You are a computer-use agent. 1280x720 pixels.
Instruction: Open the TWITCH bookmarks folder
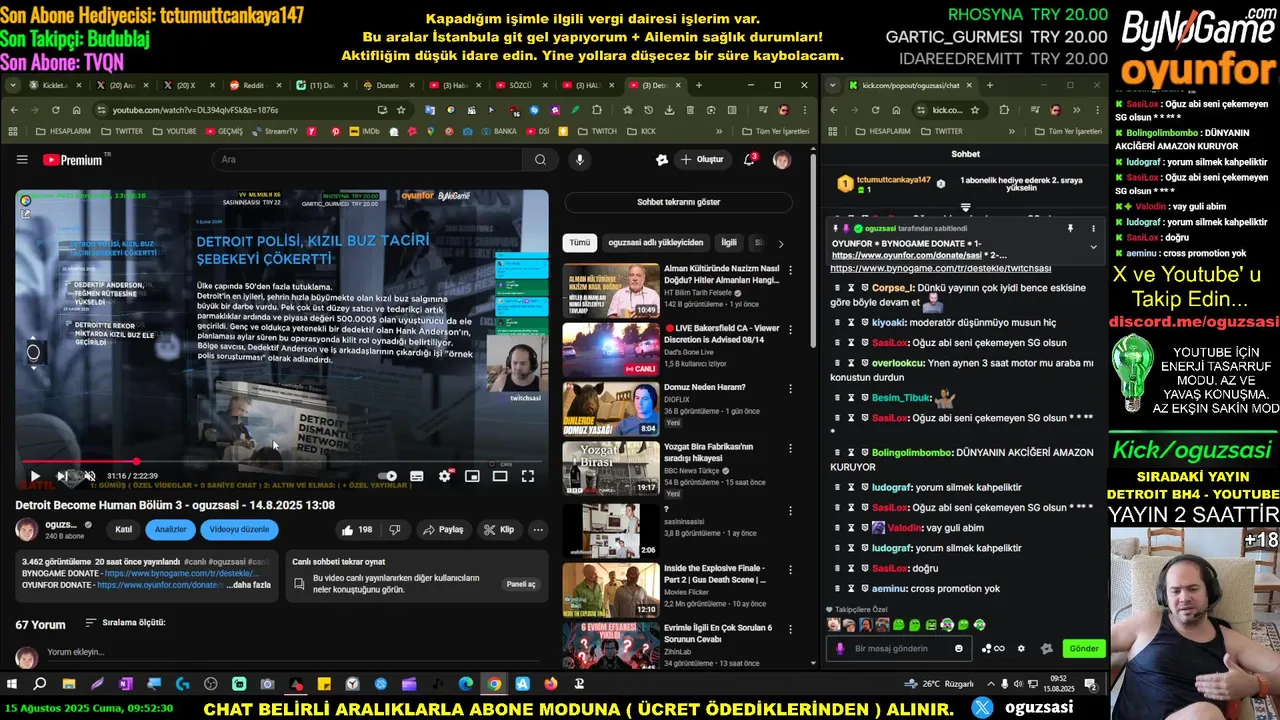click(x=598, y=131)
